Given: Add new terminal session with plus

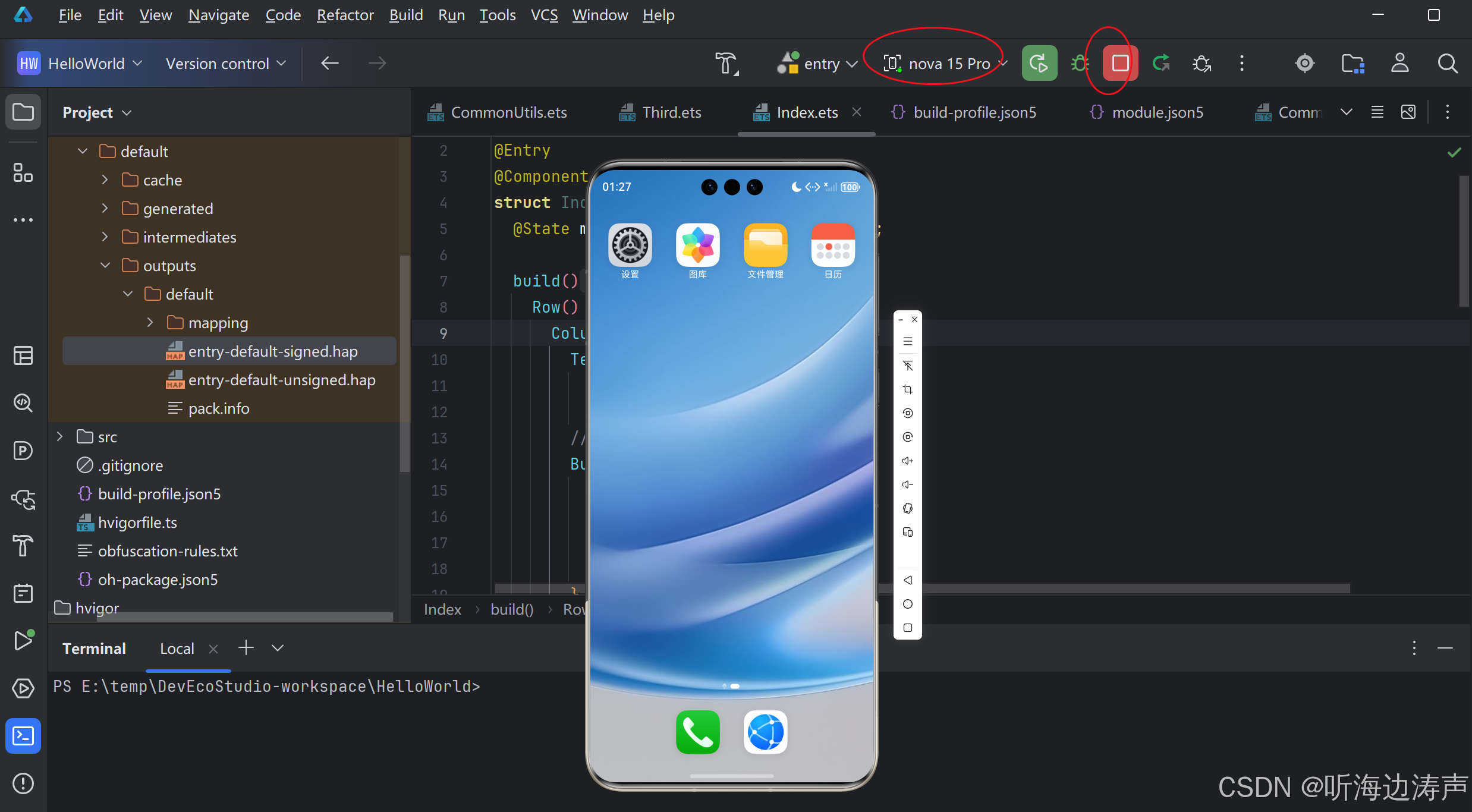Looking at the screenshot, I should (246, 648).
